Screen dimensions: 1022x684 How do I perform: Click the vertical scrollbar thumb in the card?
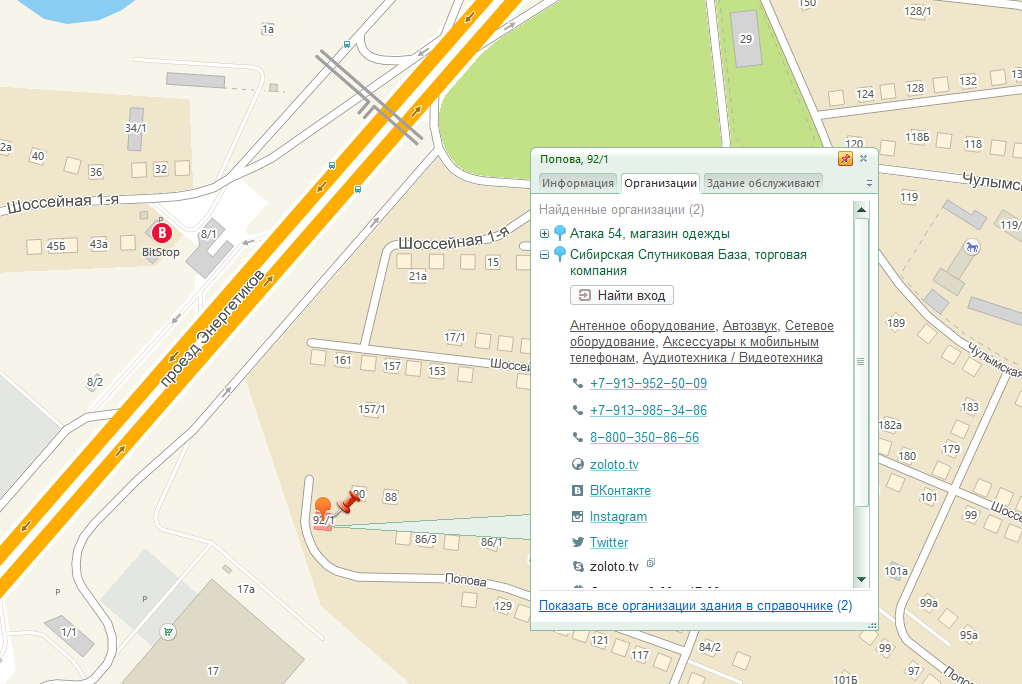(861, 362)
